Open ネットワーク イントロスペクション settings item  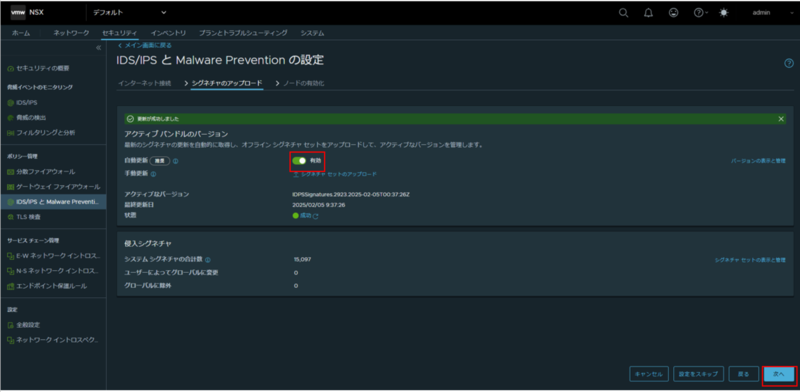[x=58, y=340]
